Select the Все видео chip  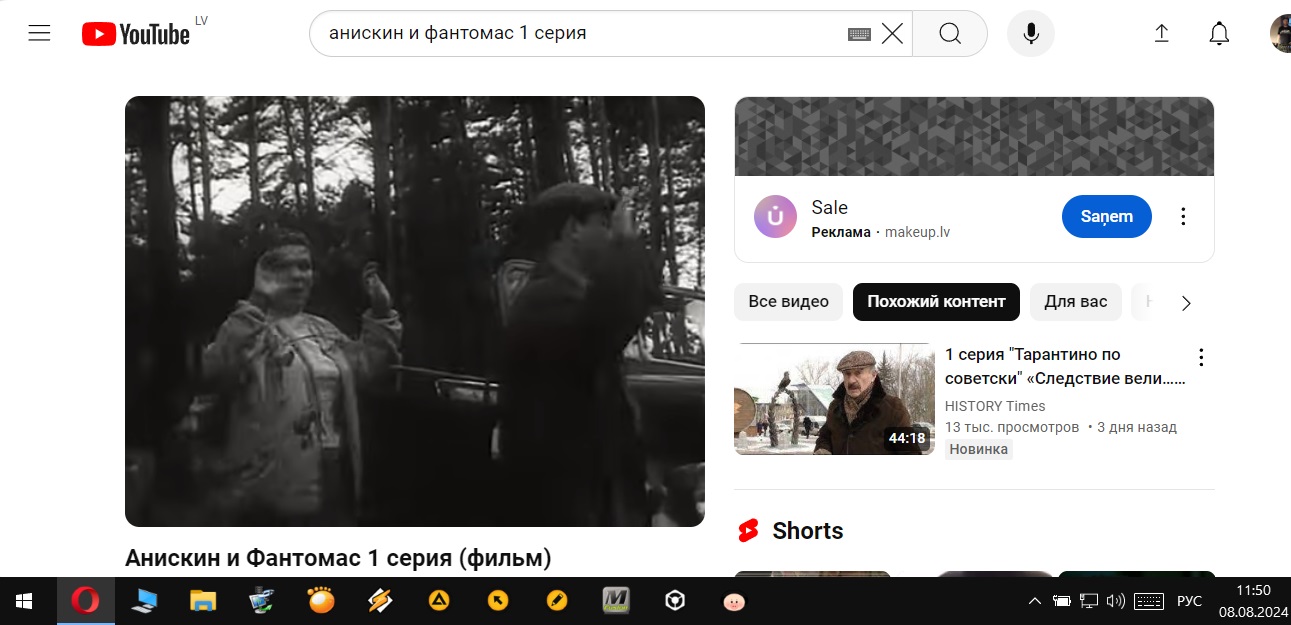click(x=788, y=302)
